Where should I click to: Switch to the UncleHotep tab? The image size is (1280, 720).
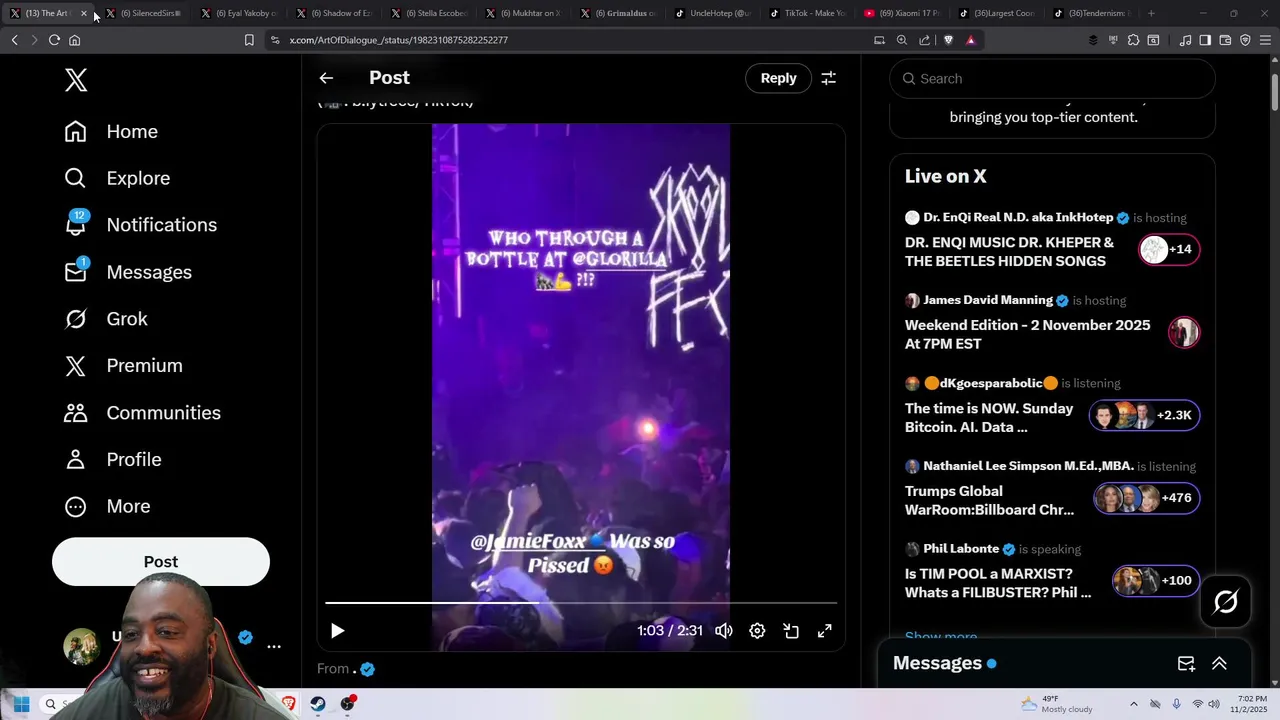pyautogui.click(x=715, y=14)
